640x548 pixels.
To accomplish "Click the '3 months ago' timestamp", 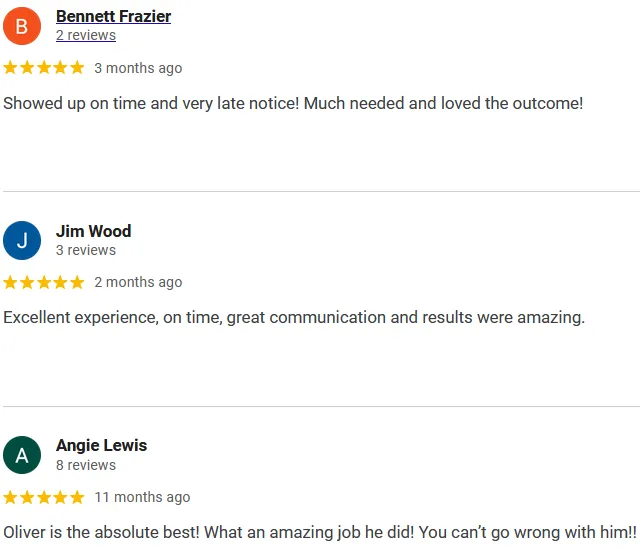I will [138, 68].
